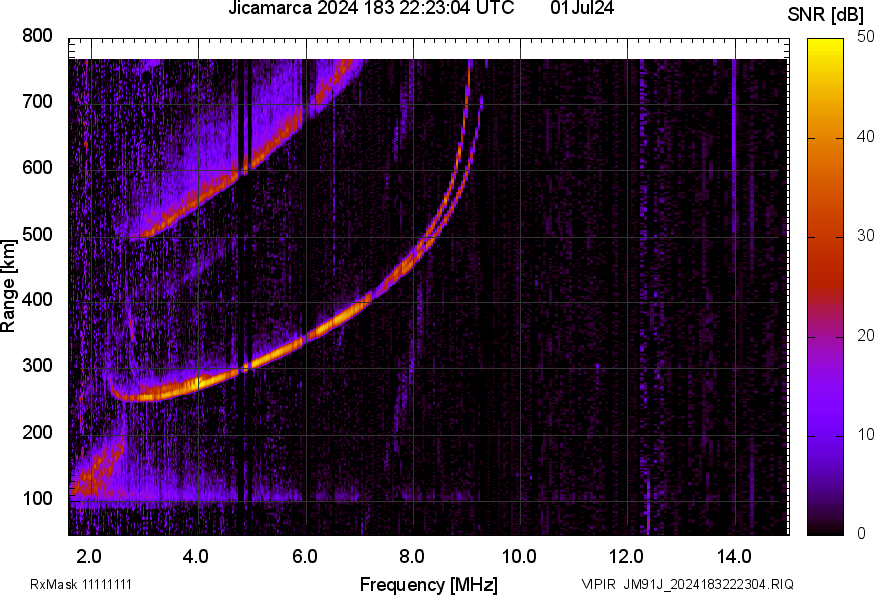The width and height of the screenshot is (874, 595).
Task: Click the colorbar tick label '0'
Action: [x=861, y=534]
